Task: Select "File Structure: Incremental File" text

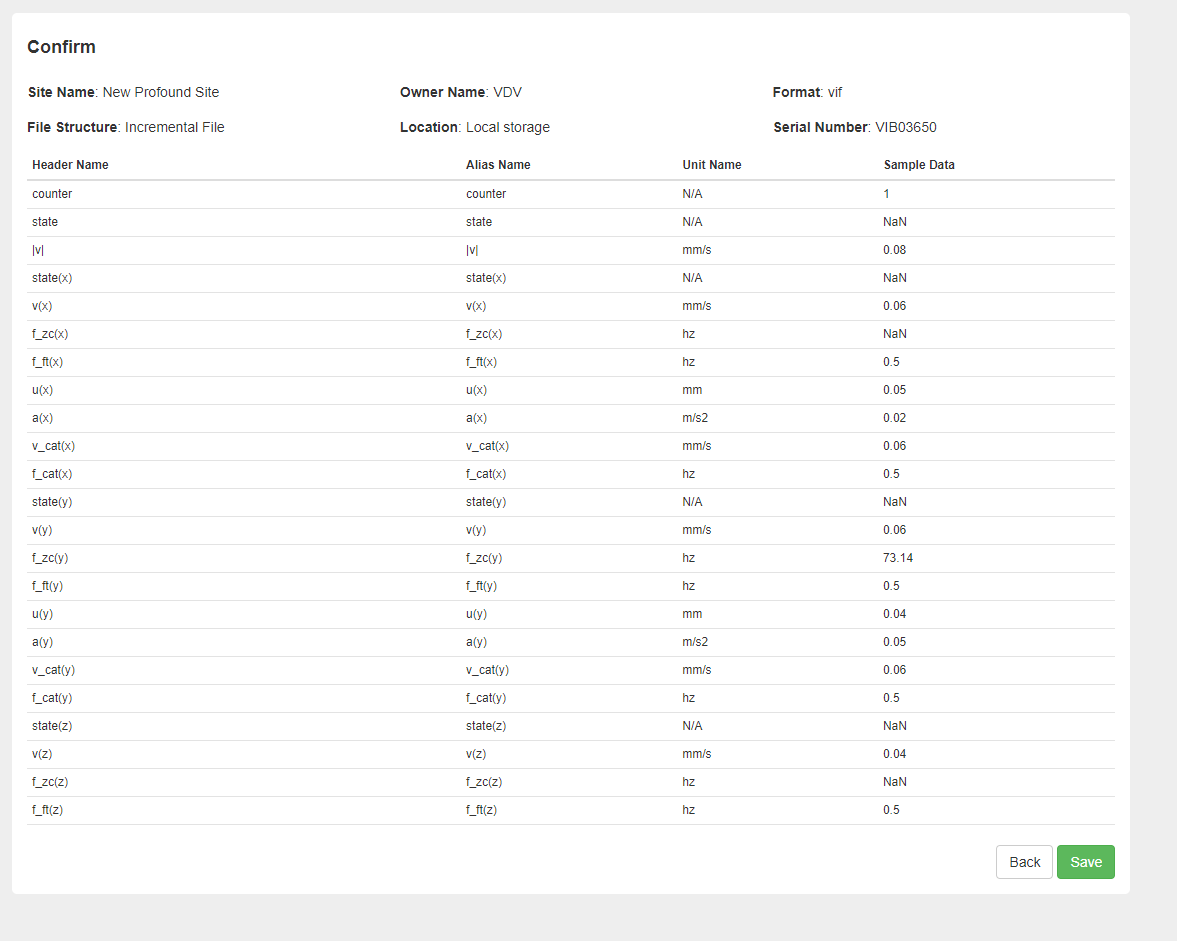Action: 126,127
